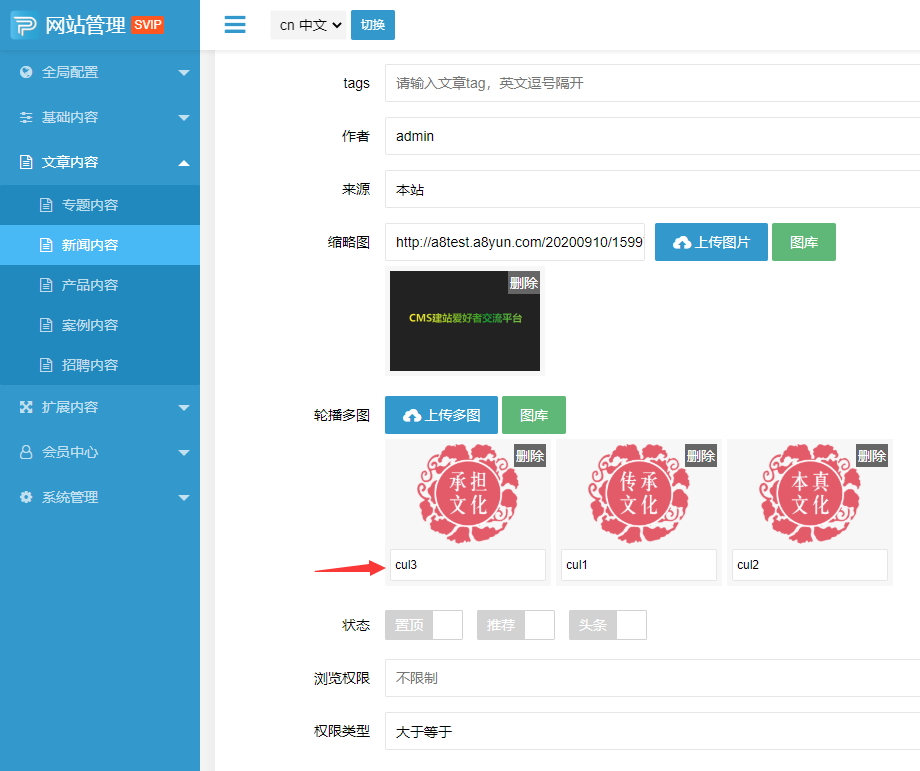The width and height of the screenshot is (920, 771).
Task: Open 扩展内容 via its grid icon
Action: coord(24,407)
